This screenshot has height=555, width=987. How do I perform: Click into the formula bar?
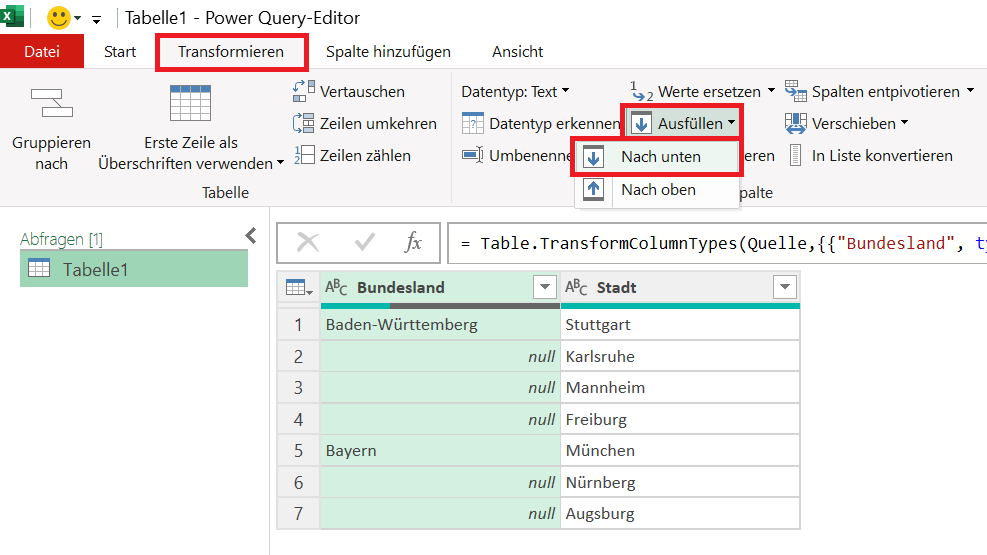coord(717,243)
